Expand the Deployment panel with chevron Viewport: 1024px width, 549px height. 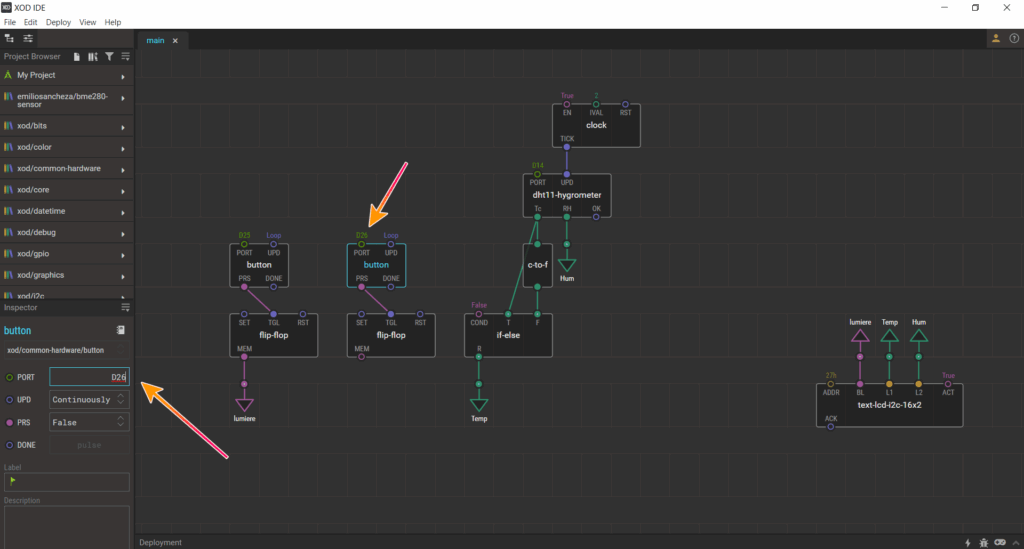click(x=1016, y=542)
